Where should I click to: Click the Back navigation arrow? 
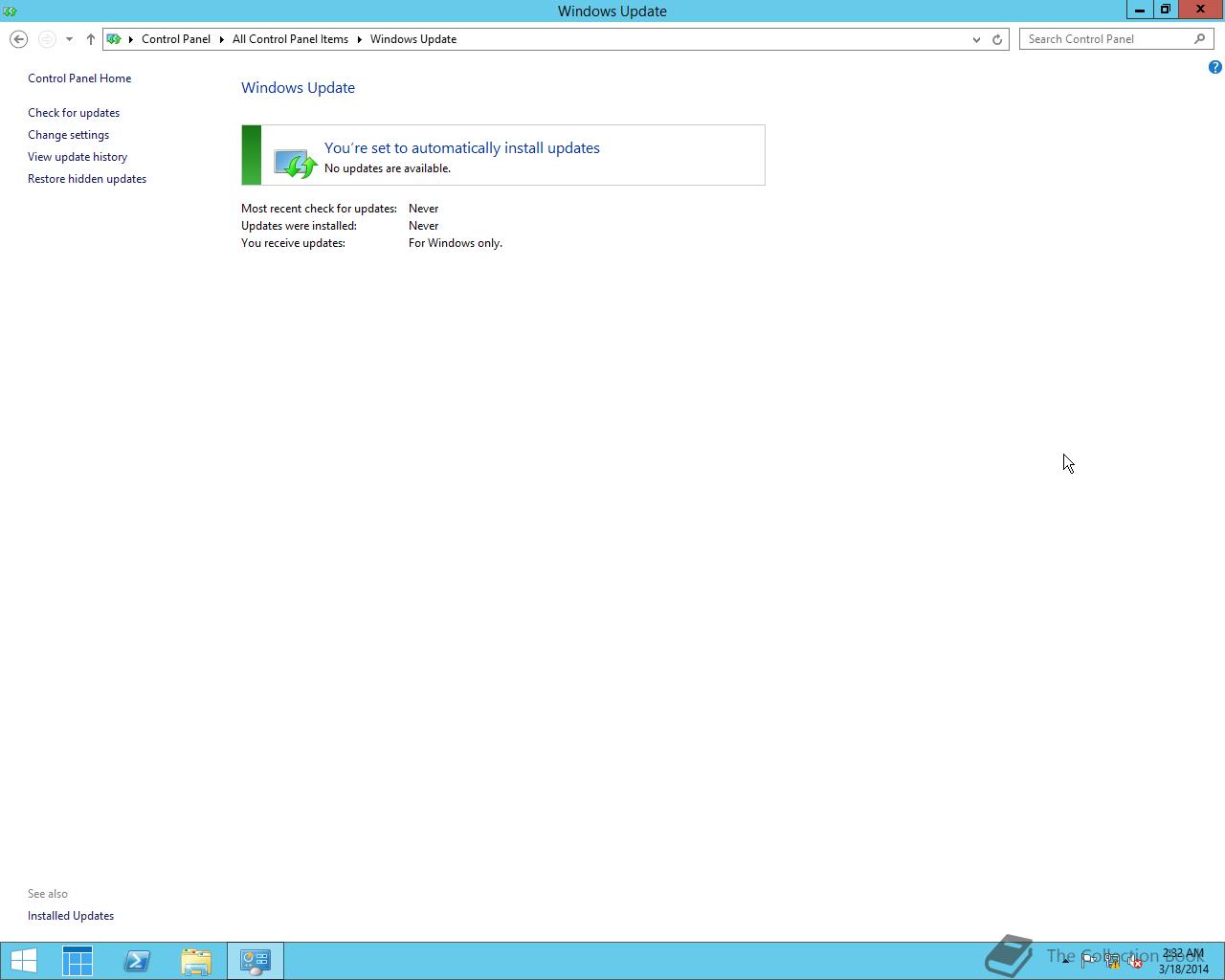coord(18,39)
